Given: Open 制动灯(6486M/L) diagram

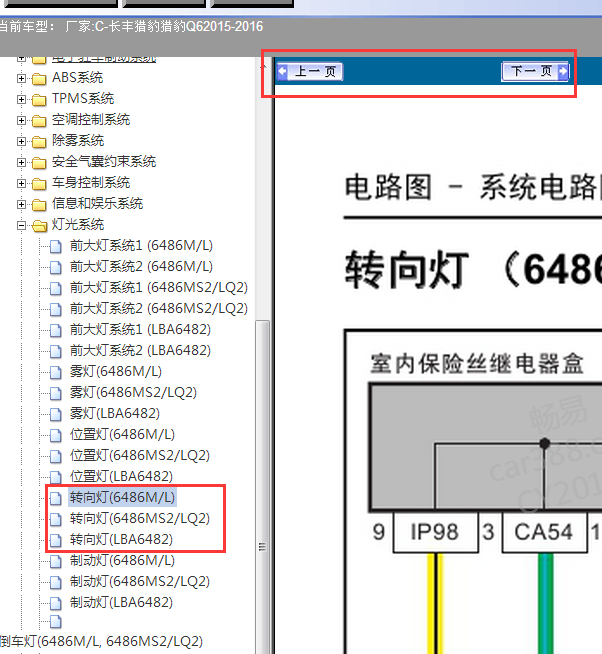Looking at the screenshot, I should coord(122,561).
